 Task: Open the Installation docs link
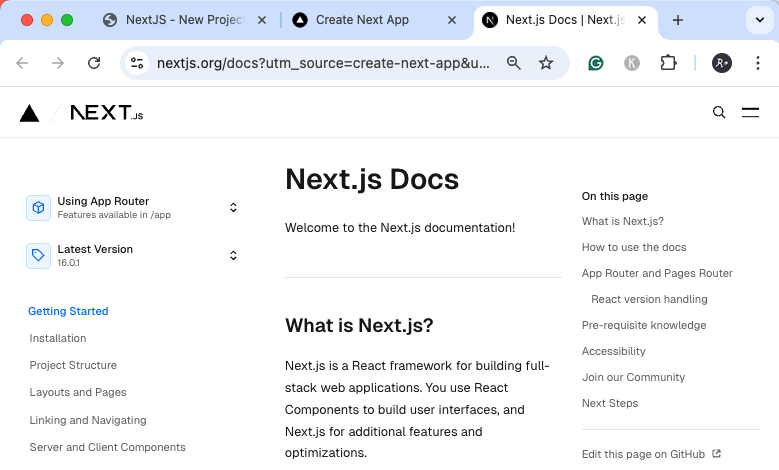58,338
